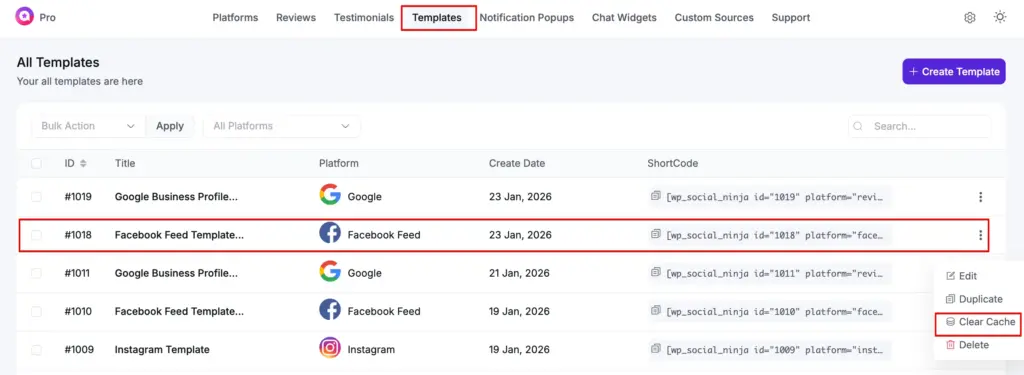
Task: Go to Chat Widgets tab
Action: coord(624,18)
